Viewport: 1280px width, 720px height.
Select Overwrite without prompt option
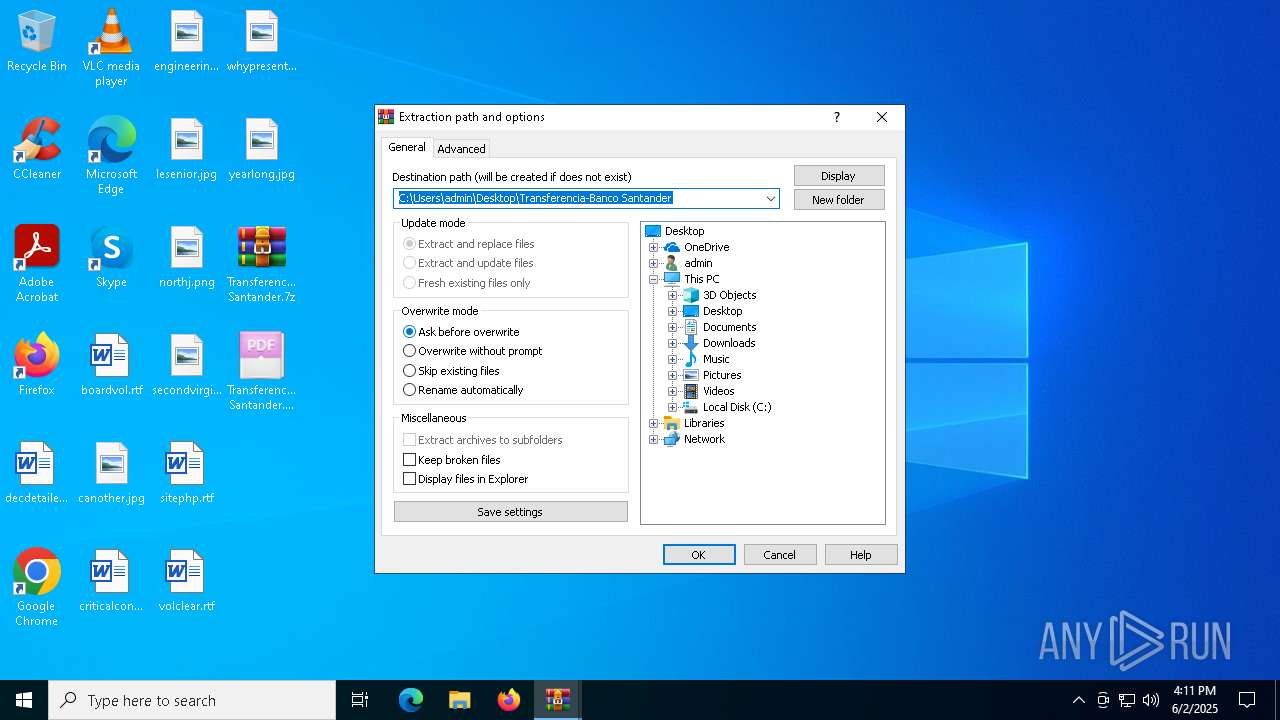472,351
